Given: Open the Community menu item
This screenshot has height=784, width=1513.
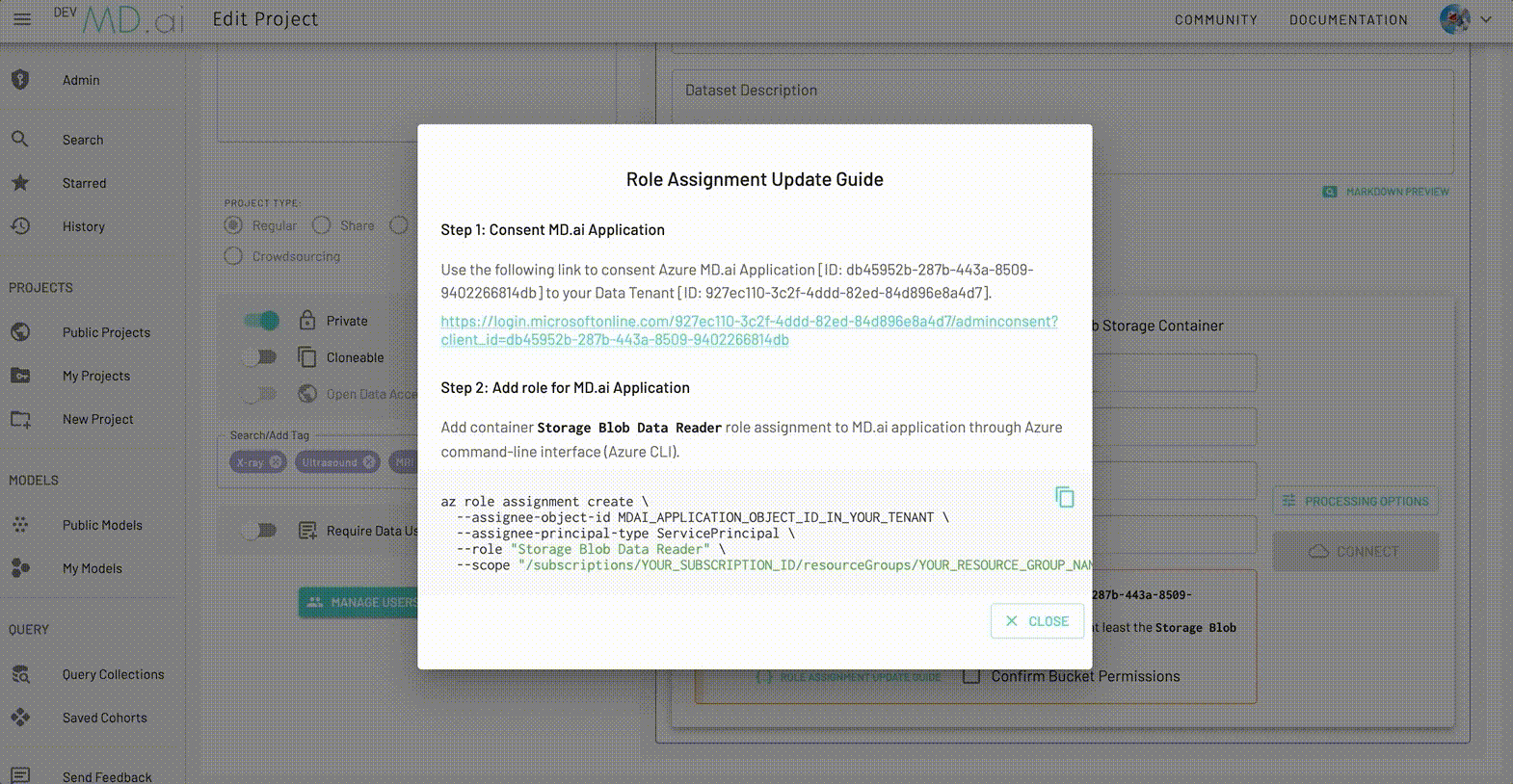Looking at the screenshot, I should [1215, 19].
